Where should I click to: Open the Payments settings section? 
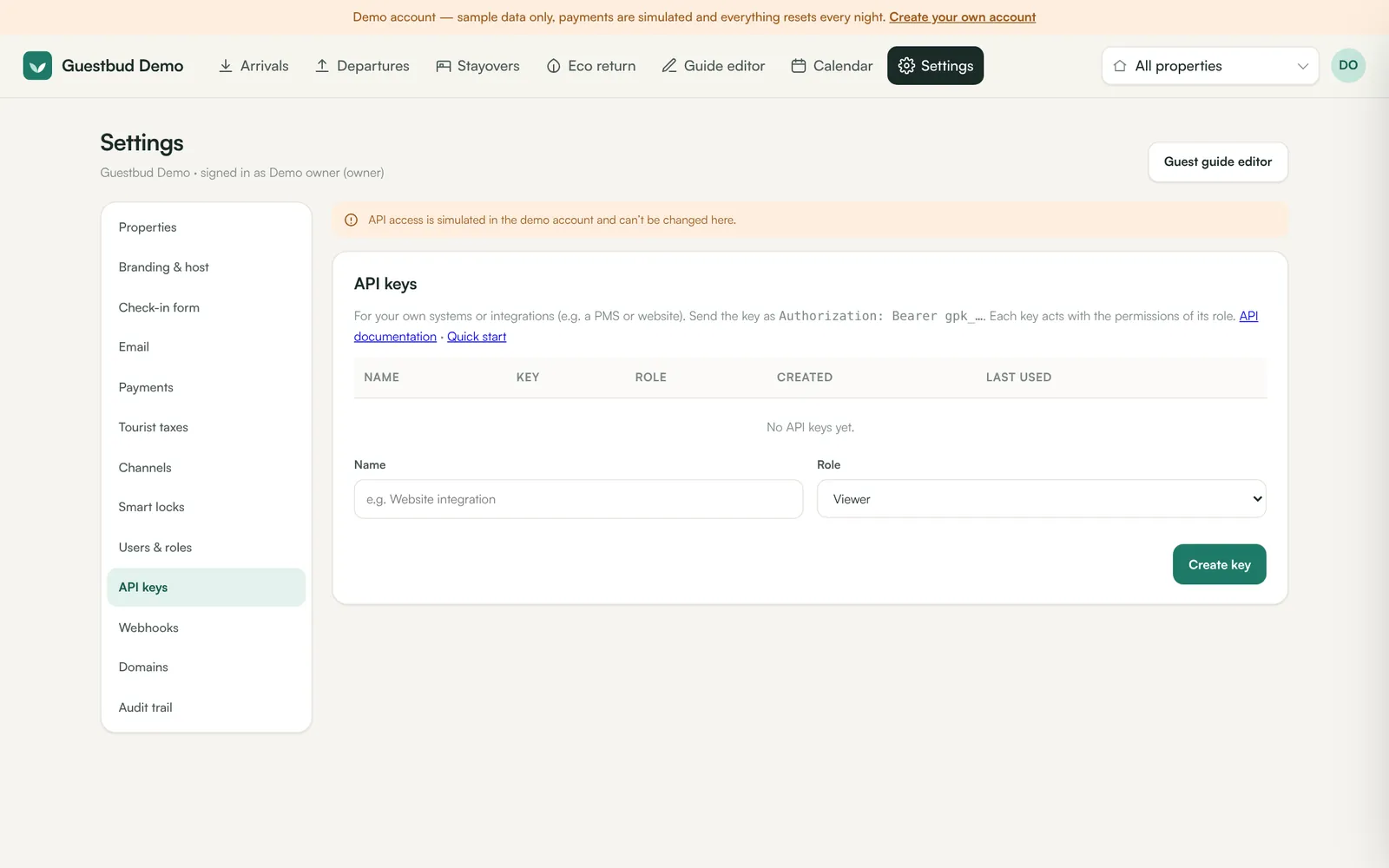(x=206, y=387)
